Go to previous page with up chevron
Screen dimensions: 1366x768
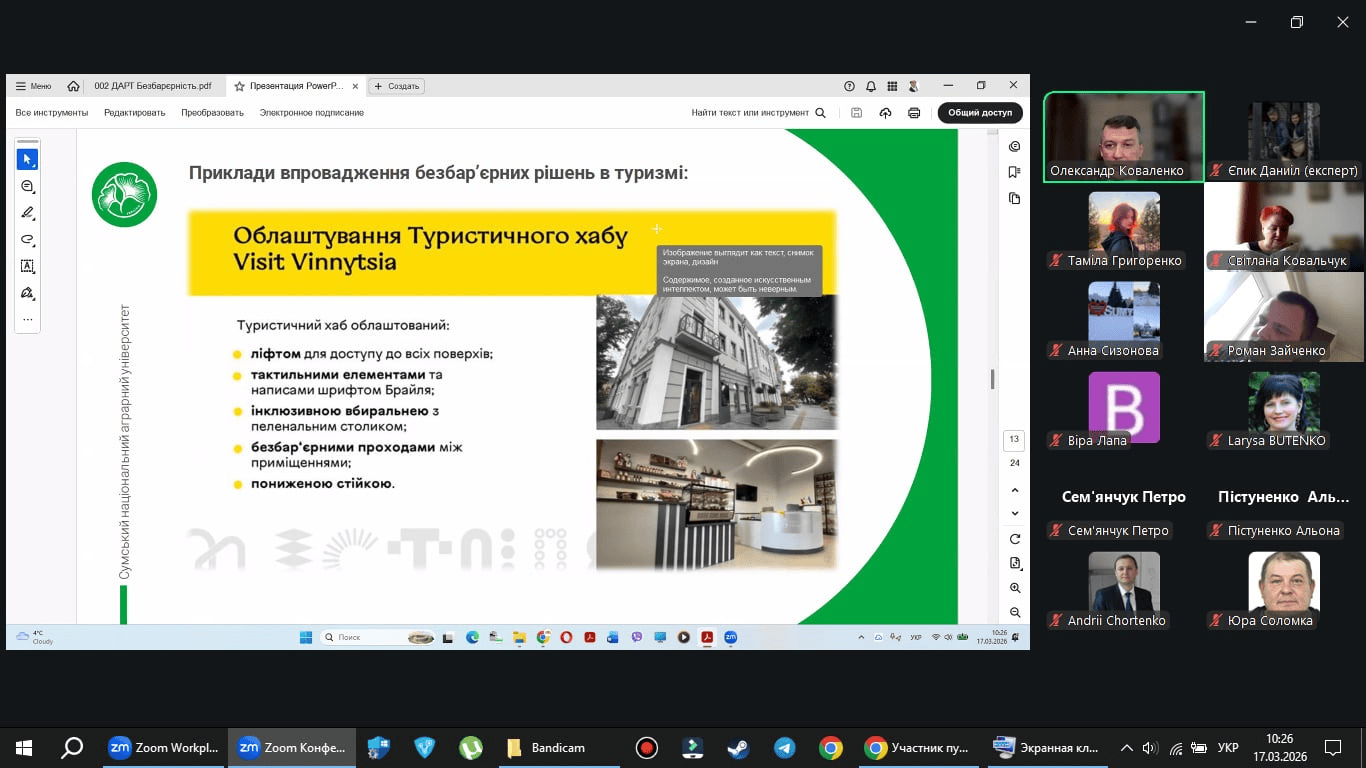click(1015, 490)
